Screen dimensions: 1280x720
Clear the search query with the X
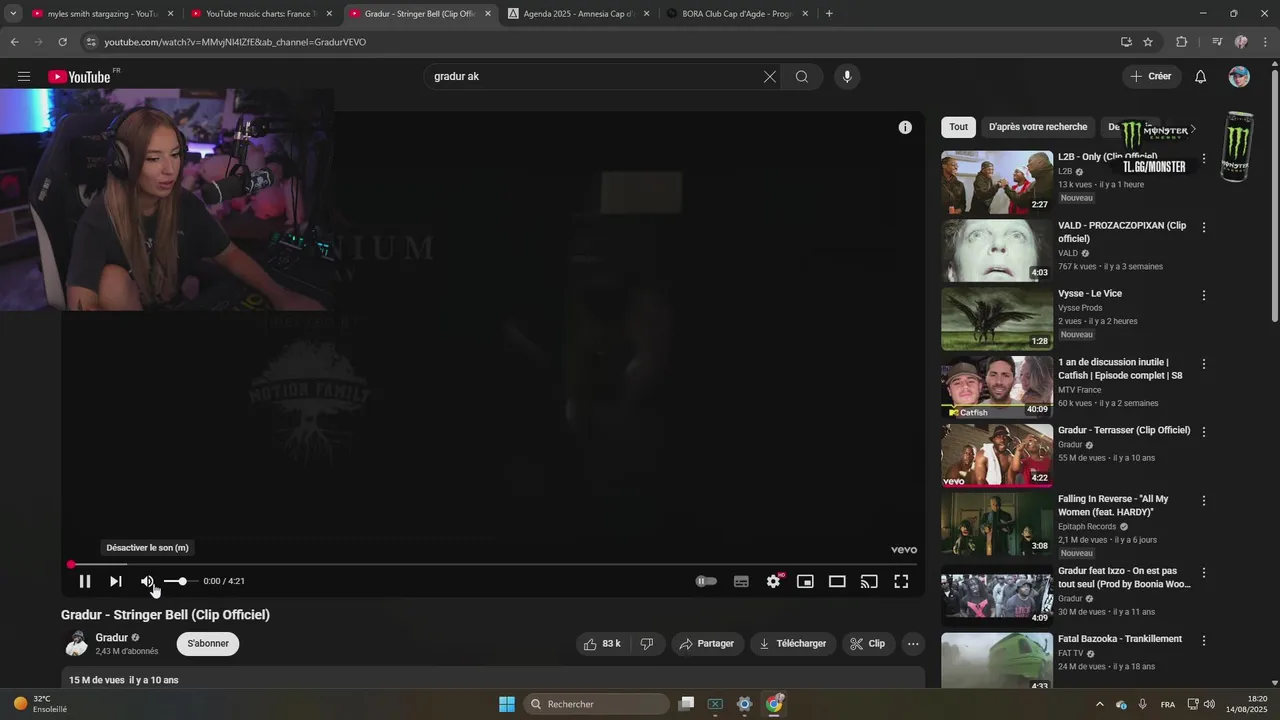coord(770,77)
